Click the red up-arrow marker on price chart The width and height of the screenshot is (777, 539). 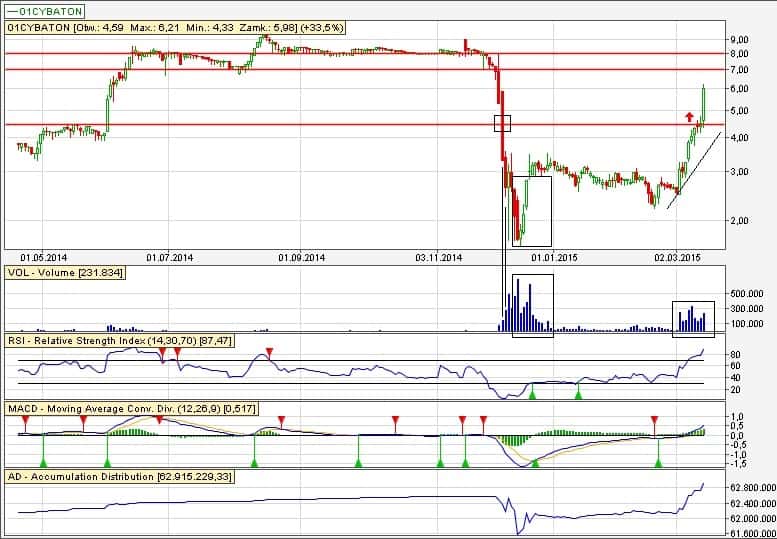(689, 117)
